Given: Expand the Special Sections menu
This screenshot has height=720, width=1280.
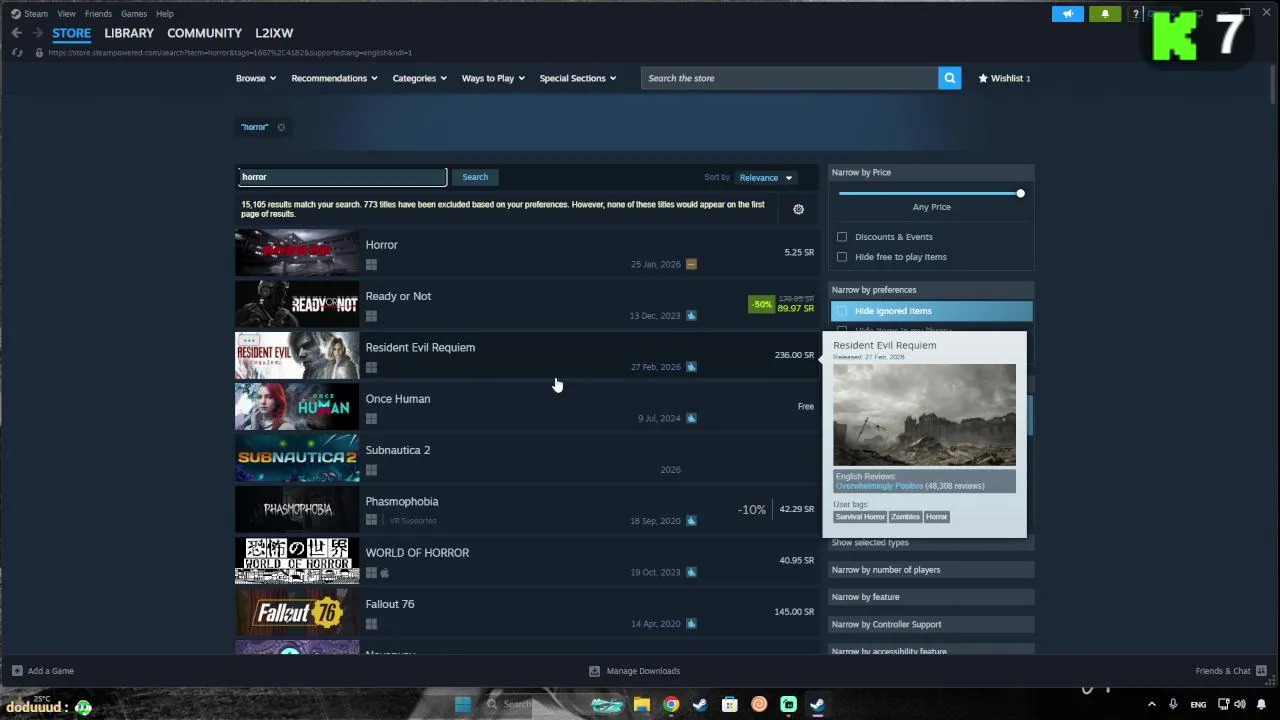Looking at the screenshot, I should [578, 78].
